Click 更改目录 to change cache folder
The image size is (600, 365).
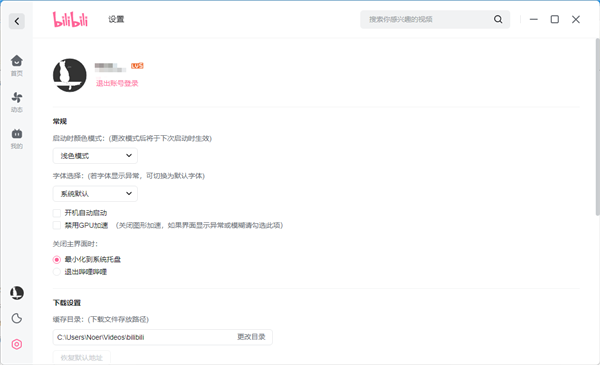click(x=251, y=337)
